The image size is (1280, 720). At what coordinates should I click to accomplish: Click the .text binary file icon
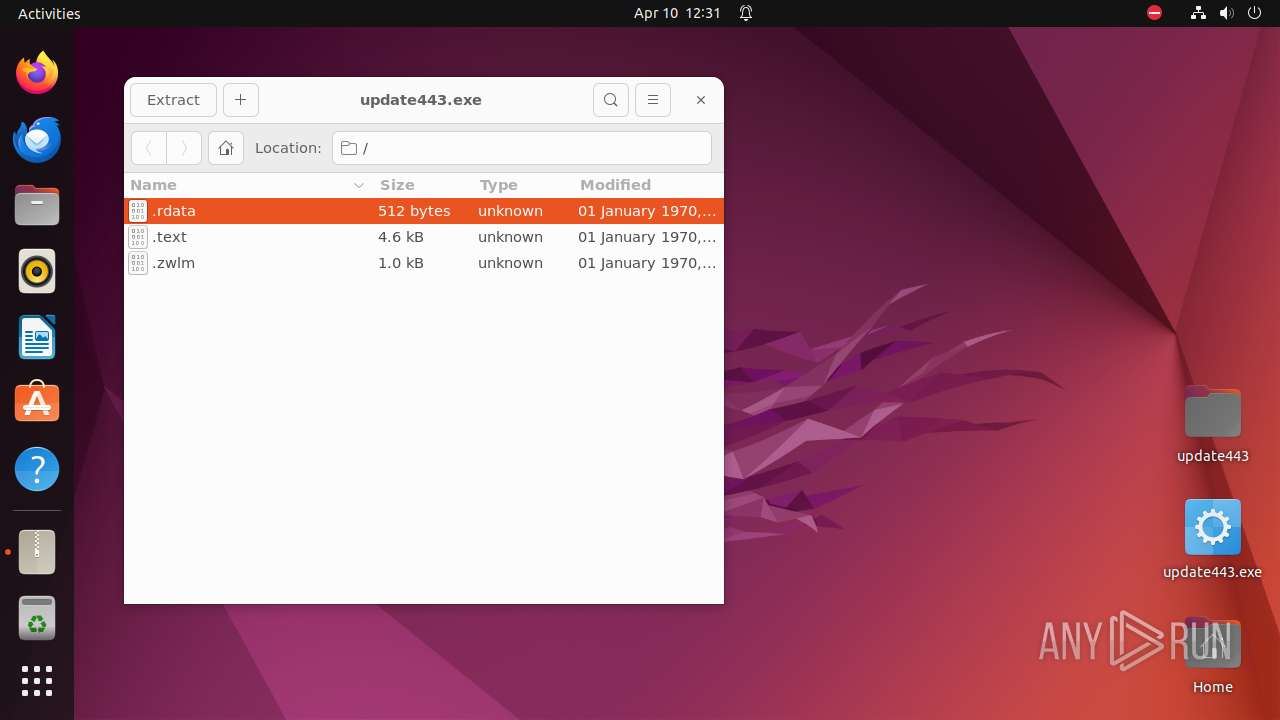[x=138, y=237]
